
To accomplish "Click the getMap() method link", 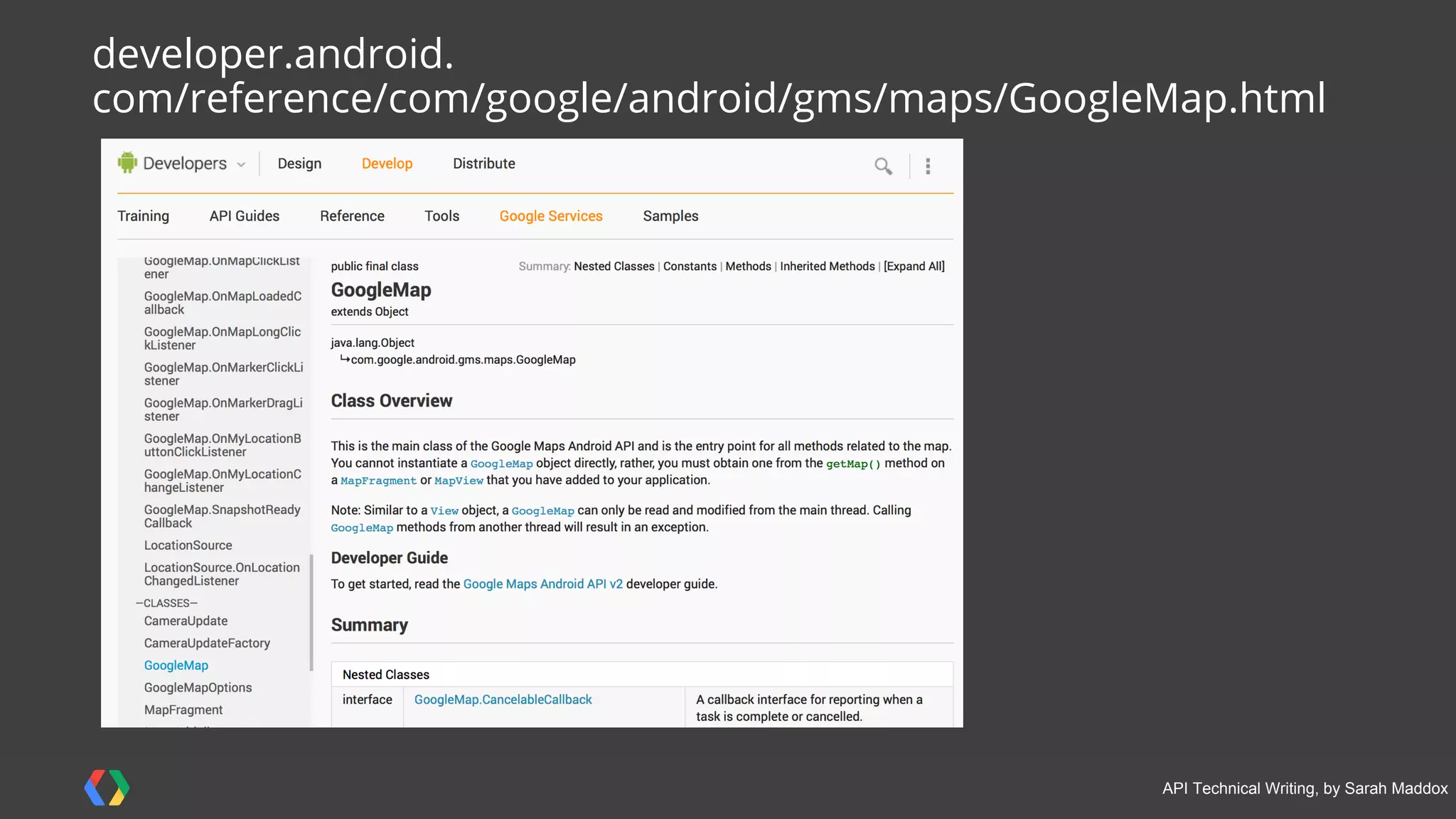I will tap(853, 464).
